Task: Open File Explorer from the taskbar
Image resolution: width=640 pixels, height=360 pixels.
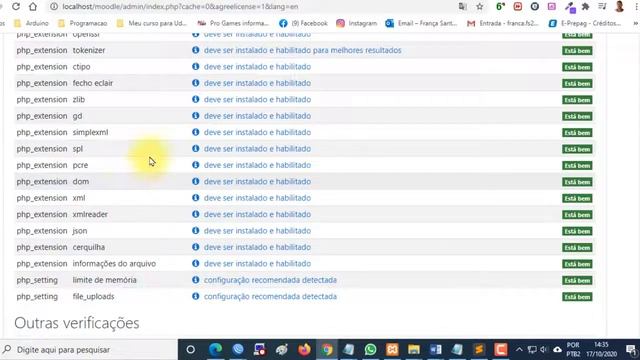Action: [414, 350]
